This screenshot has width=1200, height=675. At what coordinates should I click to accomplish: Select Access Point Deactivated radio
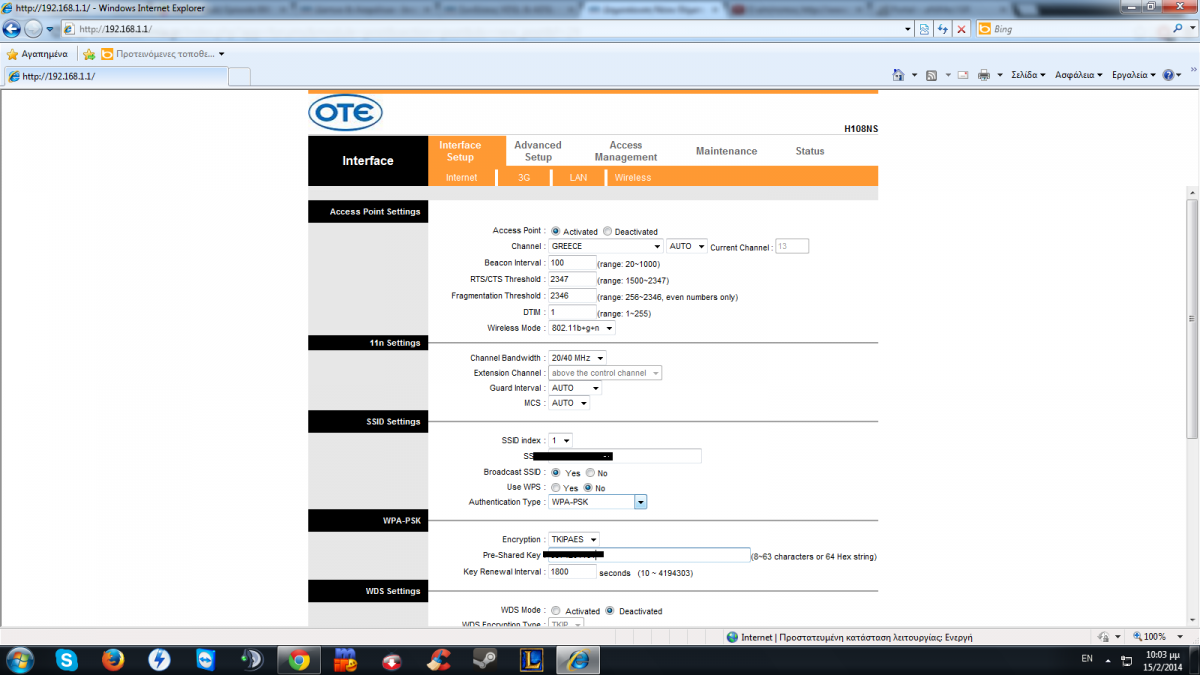(607, 231)
